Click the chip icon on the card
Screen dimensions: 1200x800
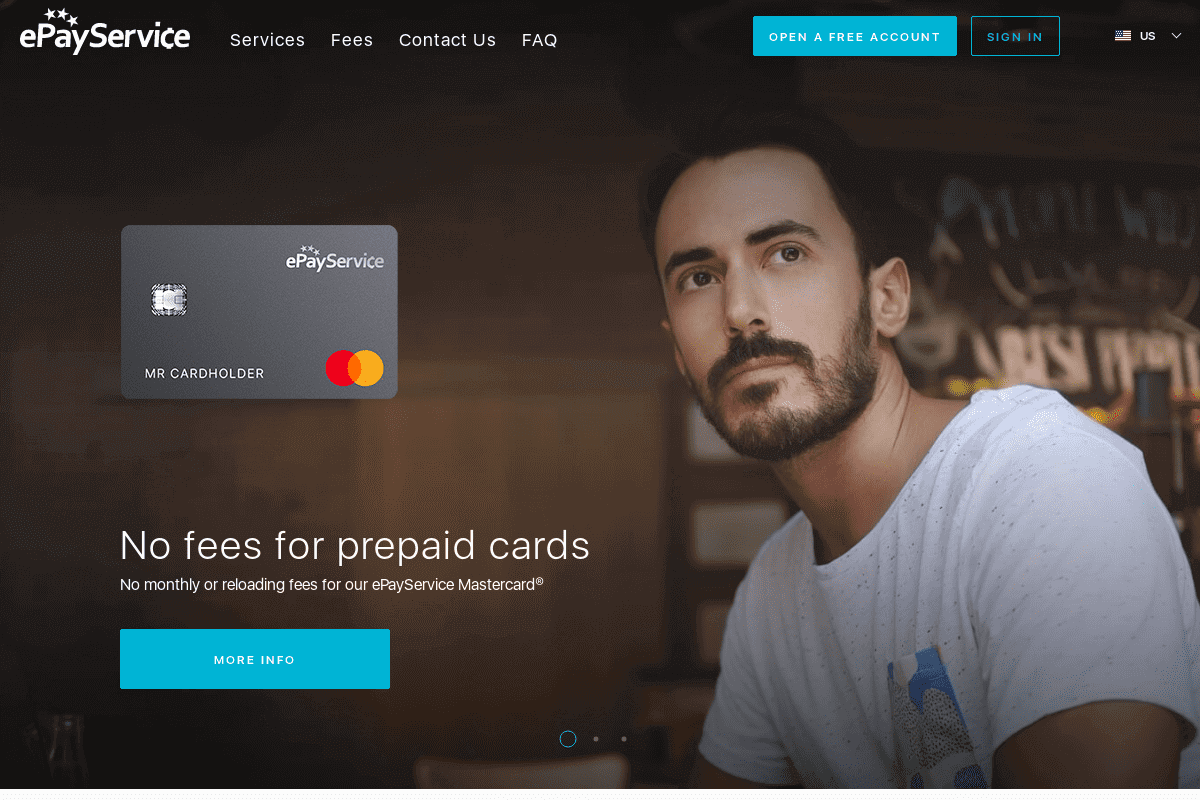pos(169,299)
